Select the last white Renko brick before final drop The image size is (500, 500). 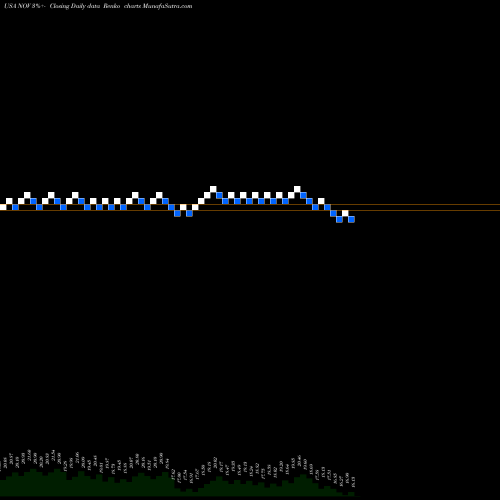pos(345,213)
